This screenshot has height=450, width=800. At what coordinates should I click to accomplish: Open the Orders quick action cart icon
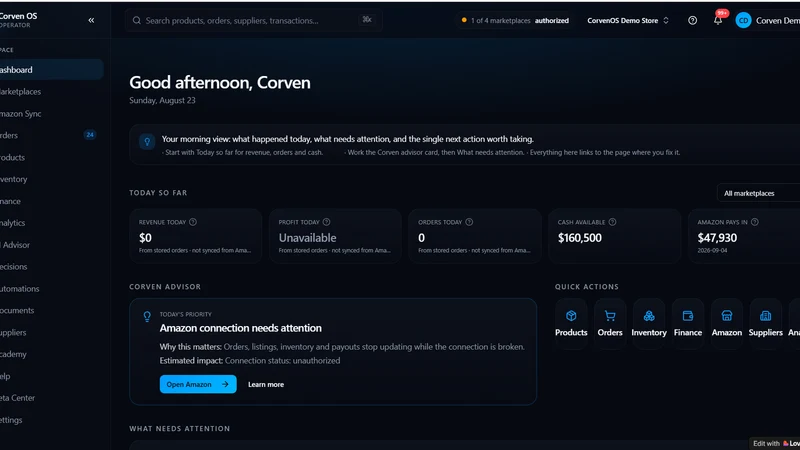click(610, 316)
